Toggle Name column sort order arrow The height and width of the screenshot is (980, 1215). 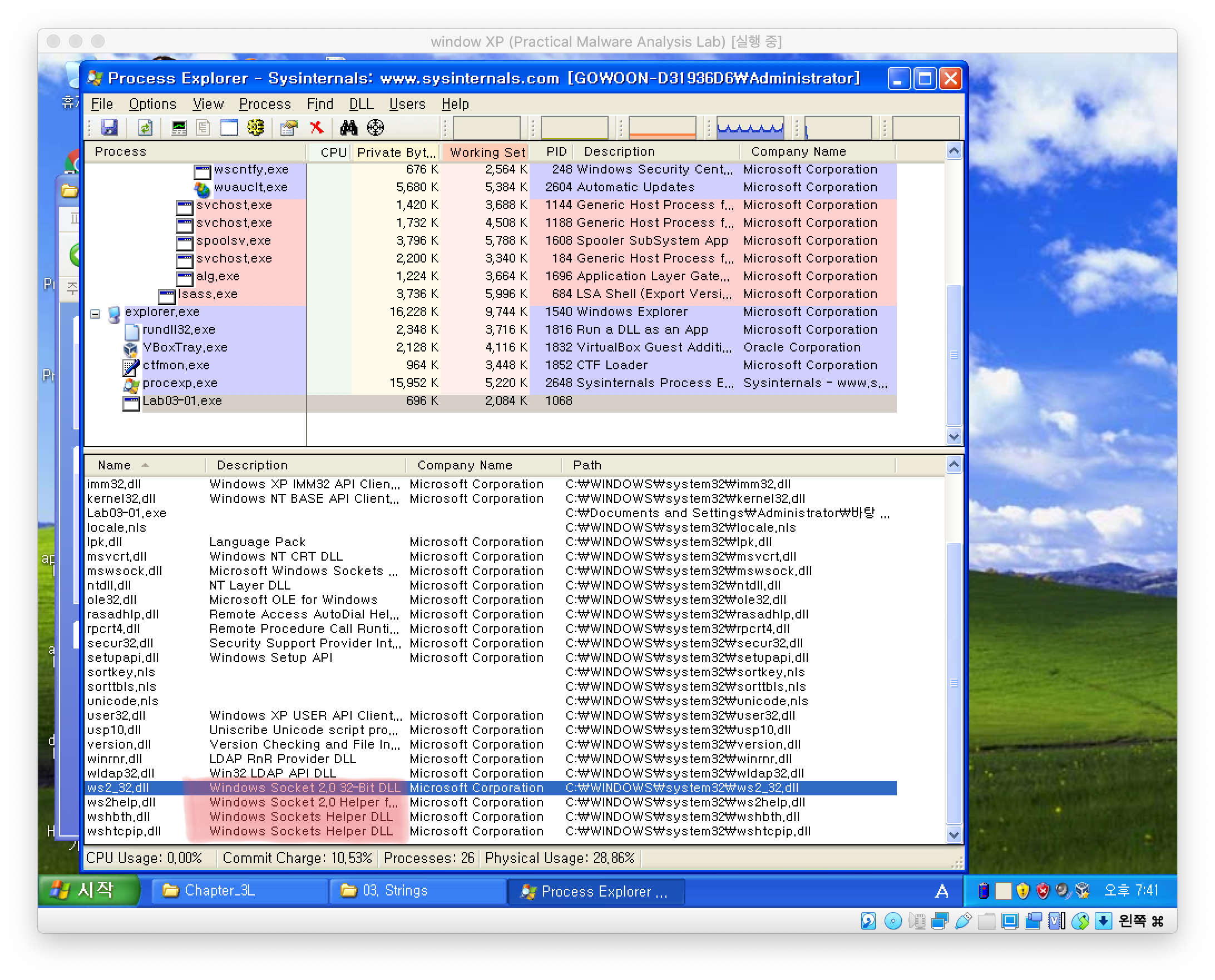(x=145, y=465)
